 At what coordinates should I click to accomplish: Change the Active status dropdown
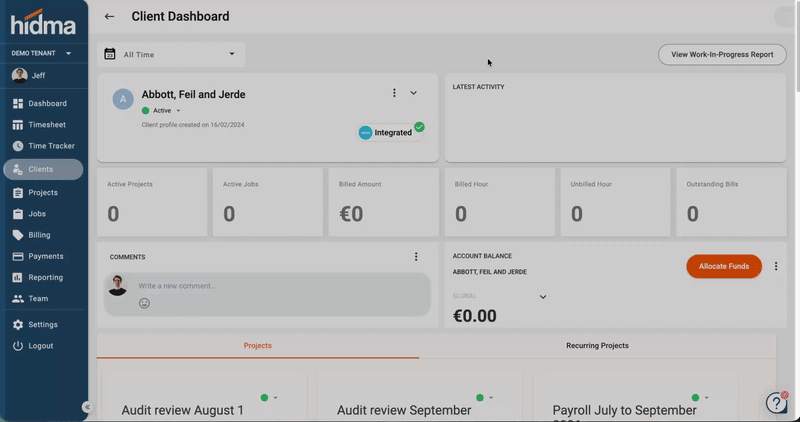click(162, 110)
